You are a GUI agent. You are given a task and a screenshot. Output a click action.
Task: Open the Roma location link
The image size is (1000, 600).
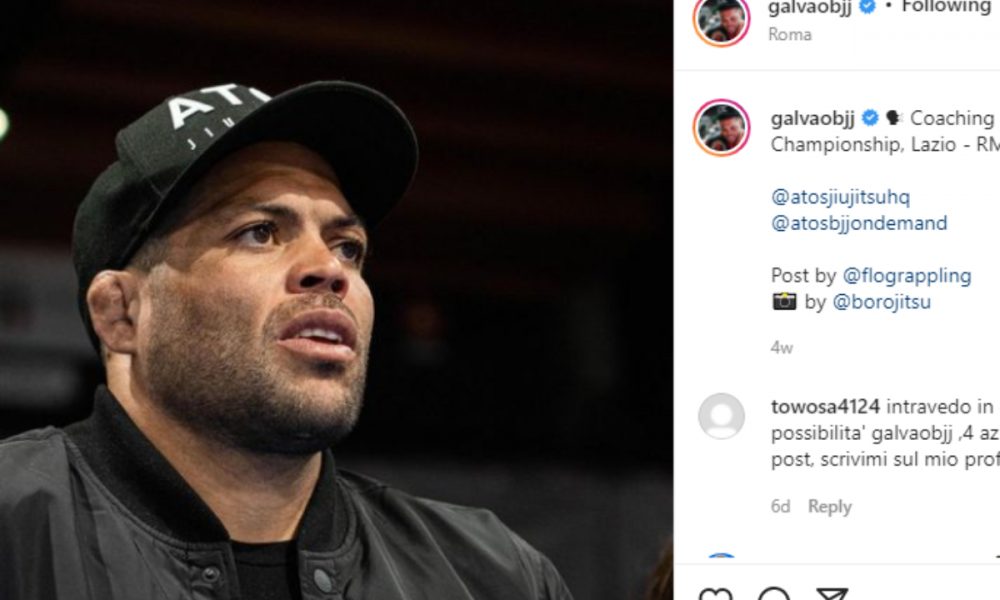pyautogui.click(x=790, y=35)
